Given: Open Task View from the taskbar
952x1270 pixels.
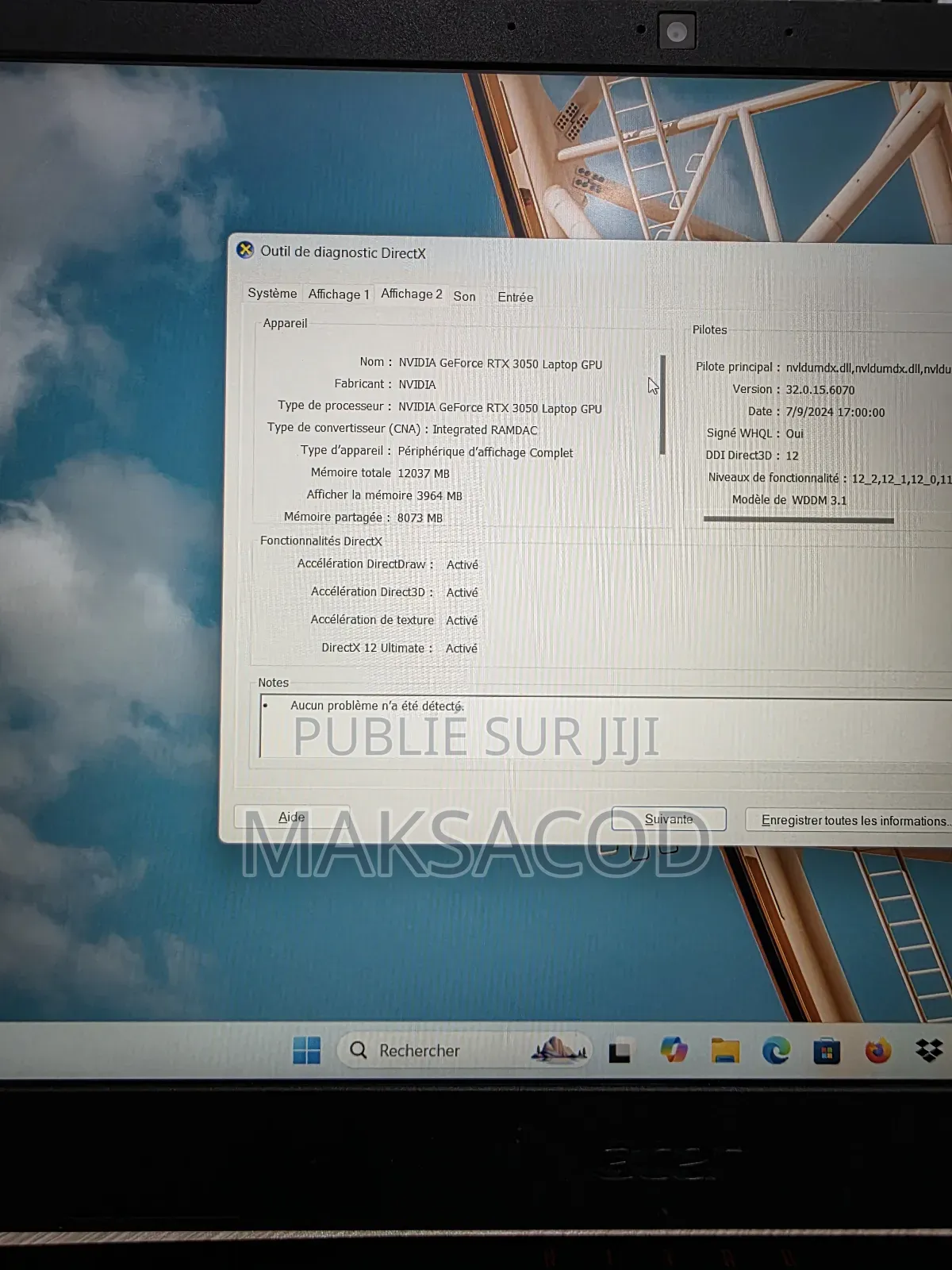Looking at the screenshot, I should (620, 1052).
